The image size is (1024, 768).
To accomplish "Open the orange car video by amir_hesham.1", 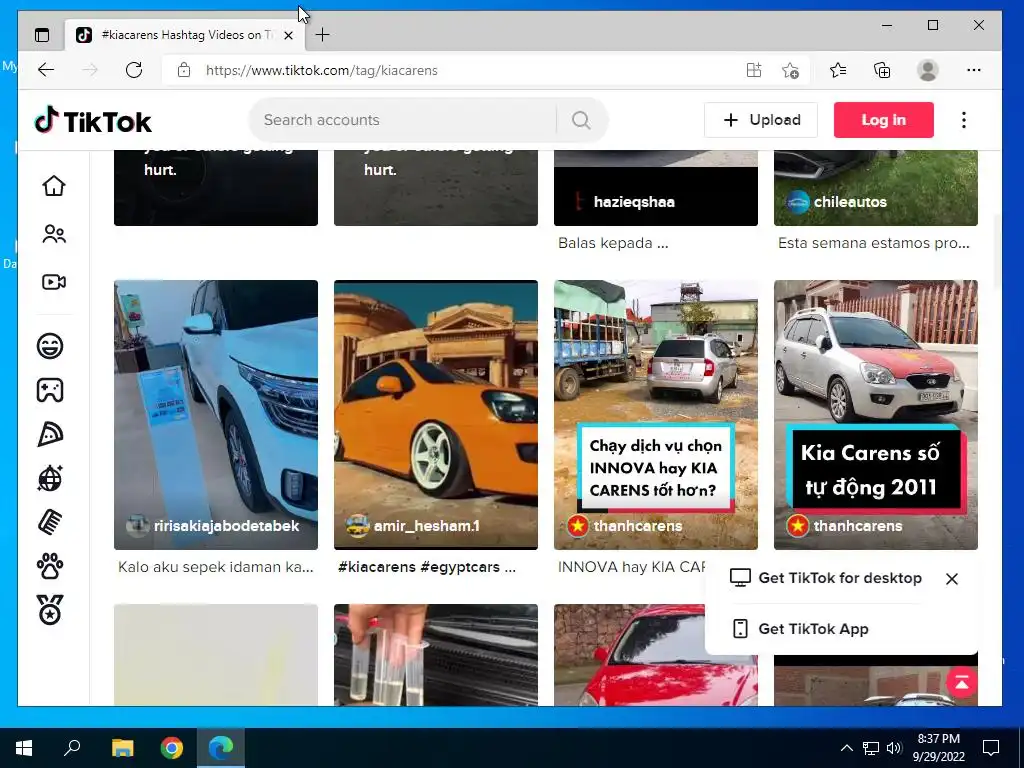I will coord(436,415).
